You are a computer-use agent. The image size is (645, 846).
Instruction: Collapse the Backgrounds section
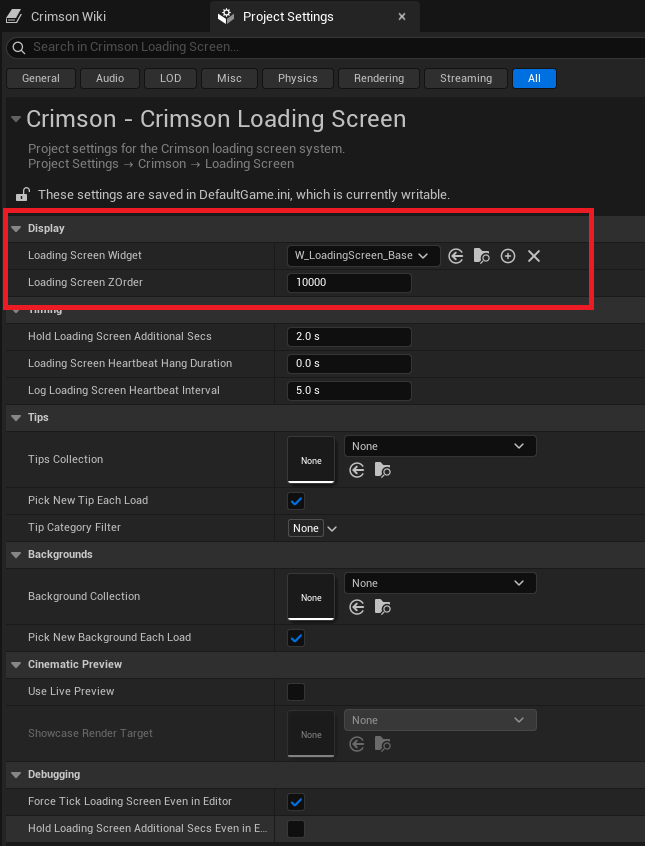pyautogui.click(x=16, y=555)
